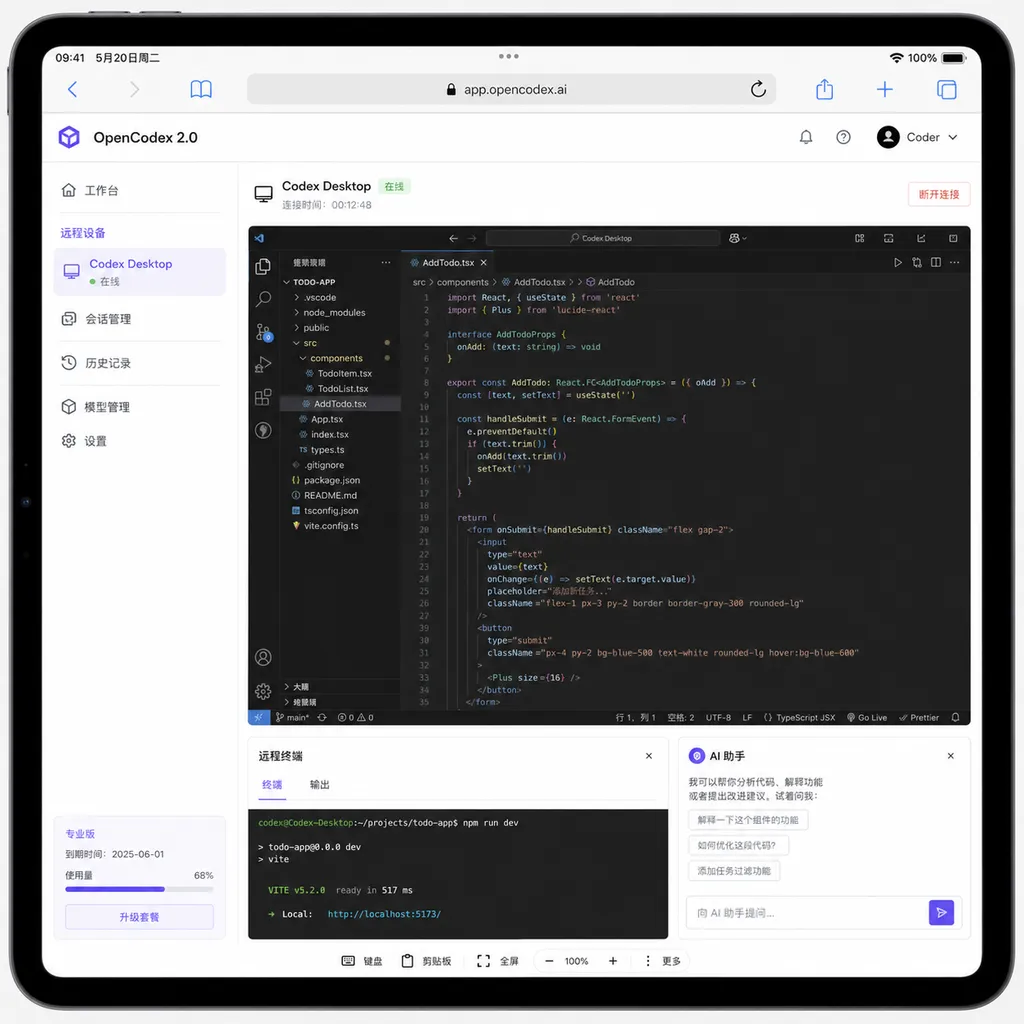Enter 全屏 fullscreen mode
The width and height of the screenshot is (1024, 1024).
point(498,961)
